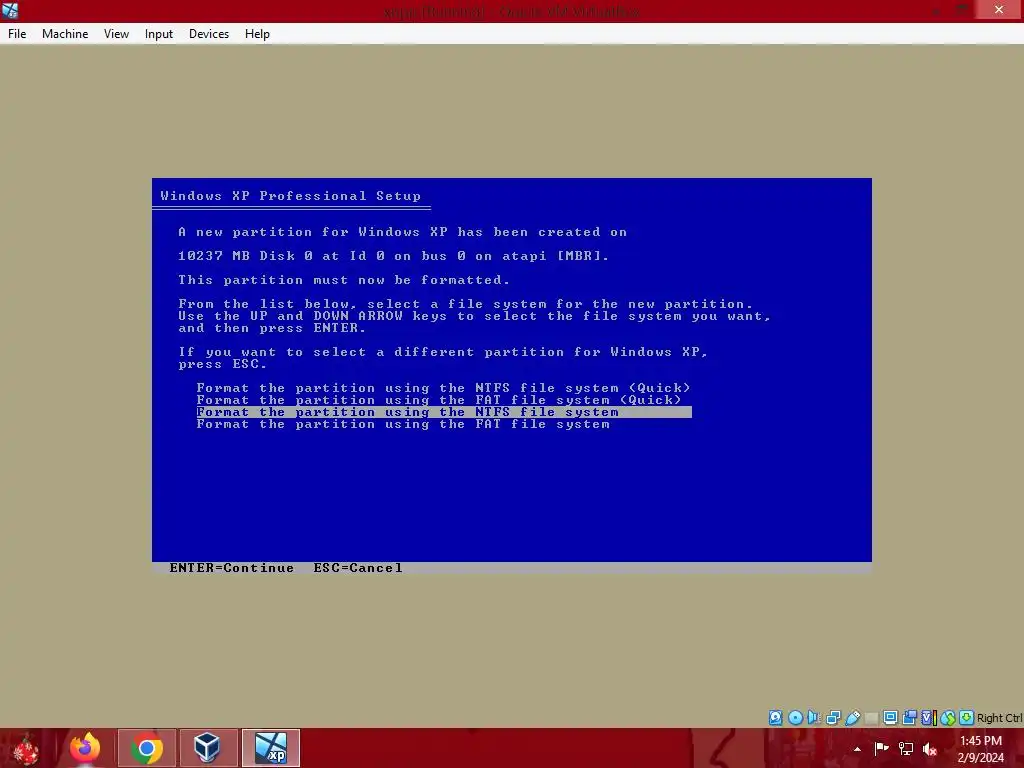Viewport: 1024px width, 768px height.
Task: Click the optical disk indicator icon
Action: coord(795,718)
